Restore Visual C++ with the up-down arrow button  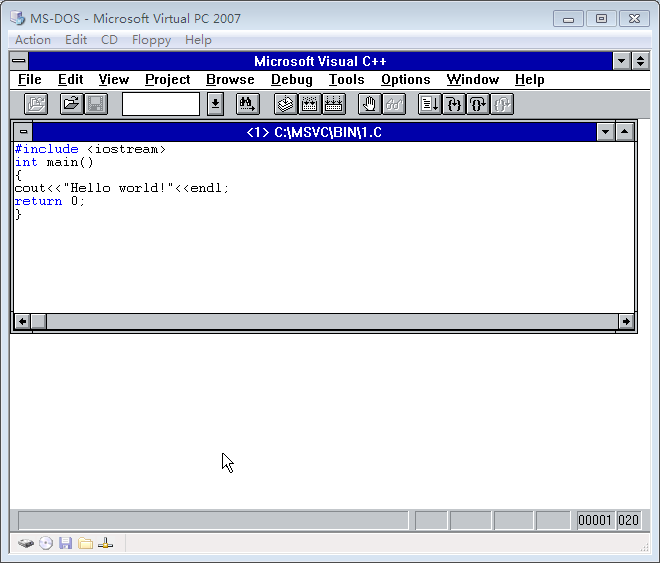click(640, 61)
